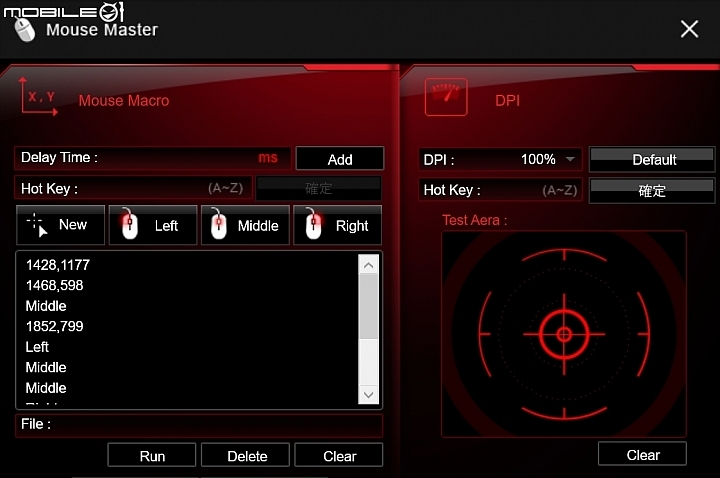Select the Left entry in macro list
Screen dimensions: 720x478
pos(37,347)
